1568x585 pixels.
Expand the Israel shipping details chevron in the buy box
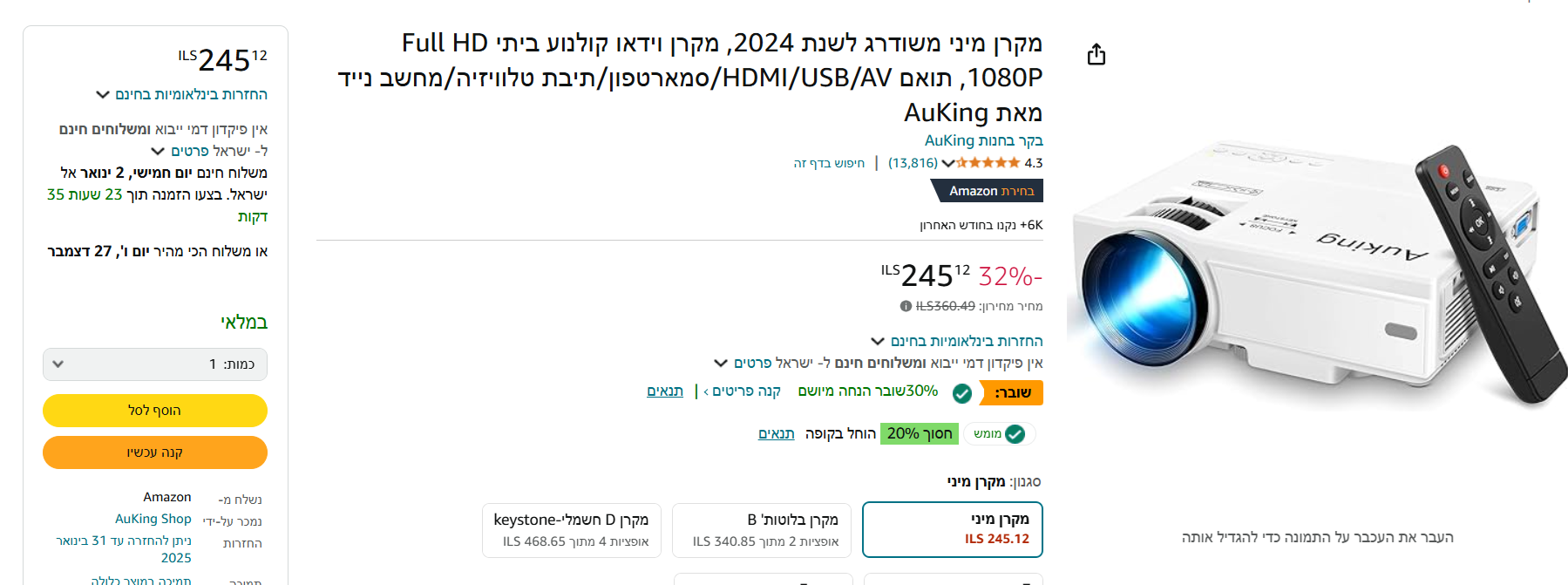pyautogui.click(x=158, y=151)
